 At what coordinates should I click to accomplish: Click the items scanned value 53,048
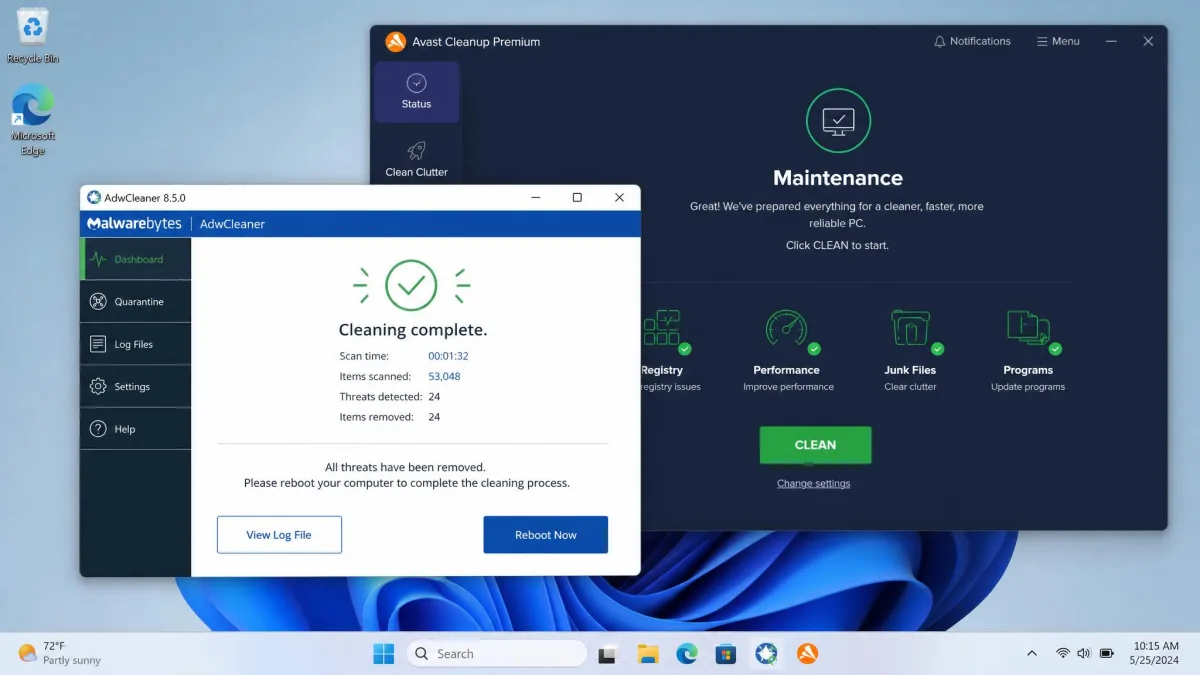tap(444, 376)
